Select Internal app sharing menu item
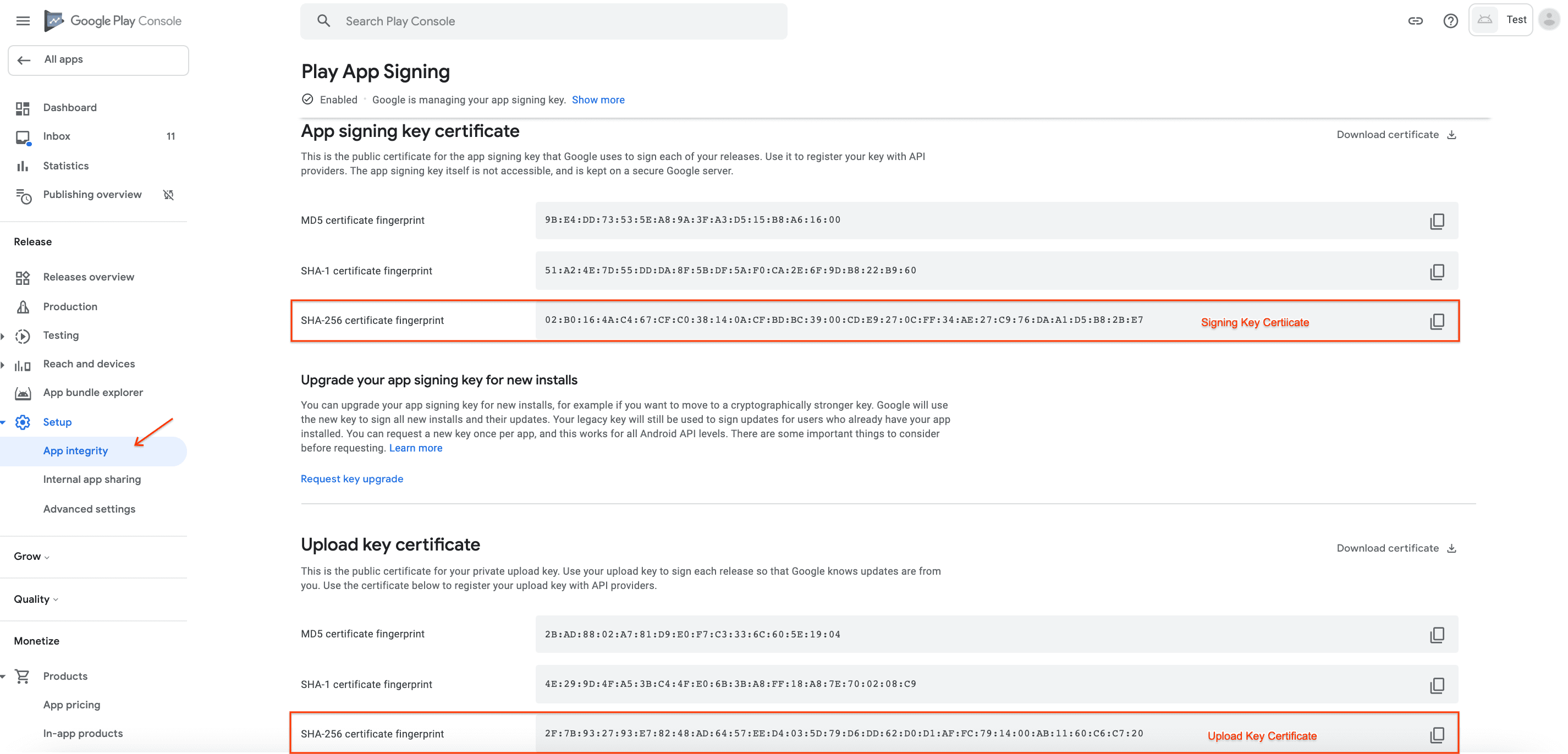This screenshot has height=754, width=1568. (91, 479)
